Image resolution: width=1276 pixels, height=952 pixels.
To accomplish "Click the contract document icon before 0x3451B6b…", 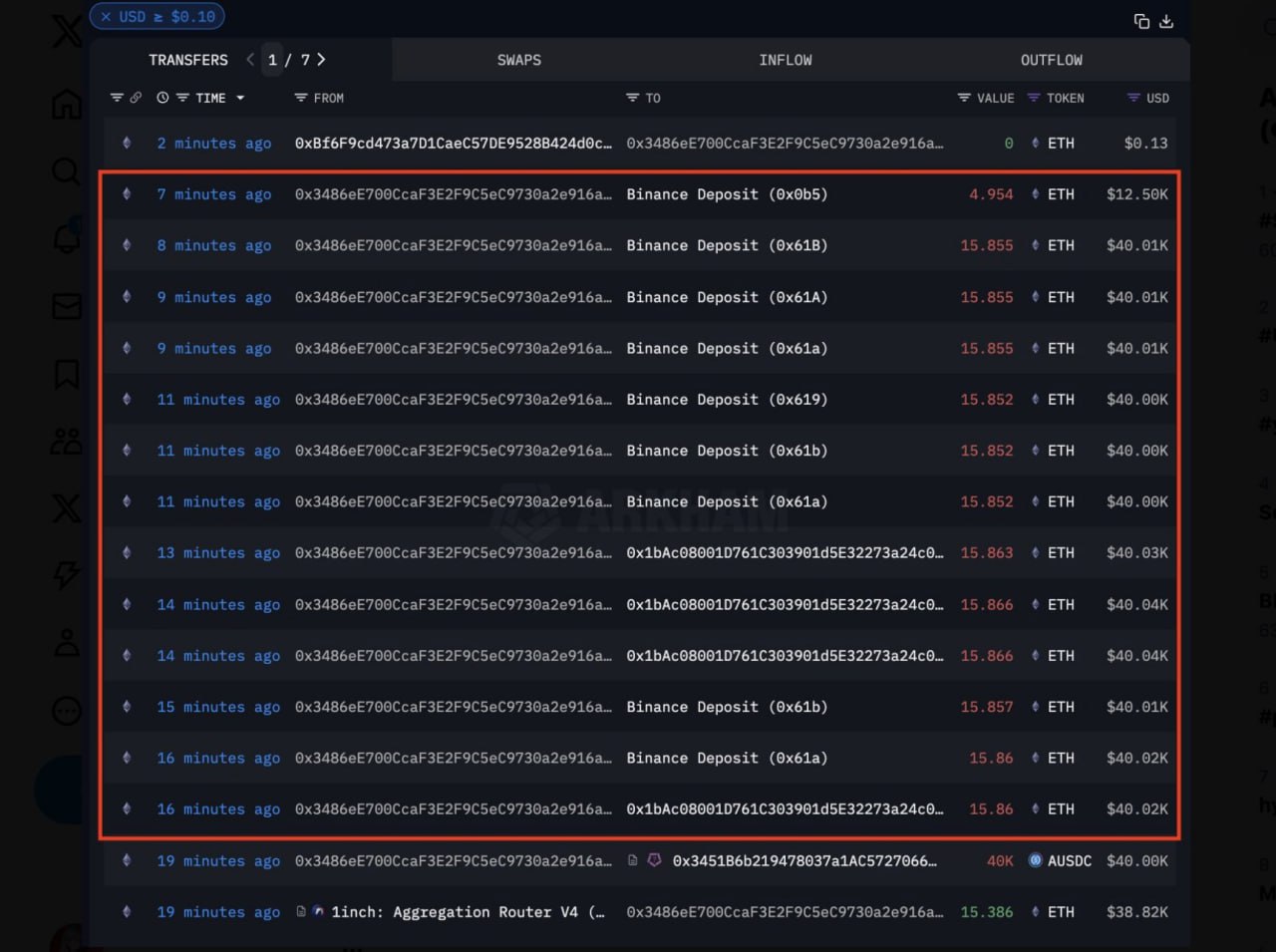I will (633, 860).
